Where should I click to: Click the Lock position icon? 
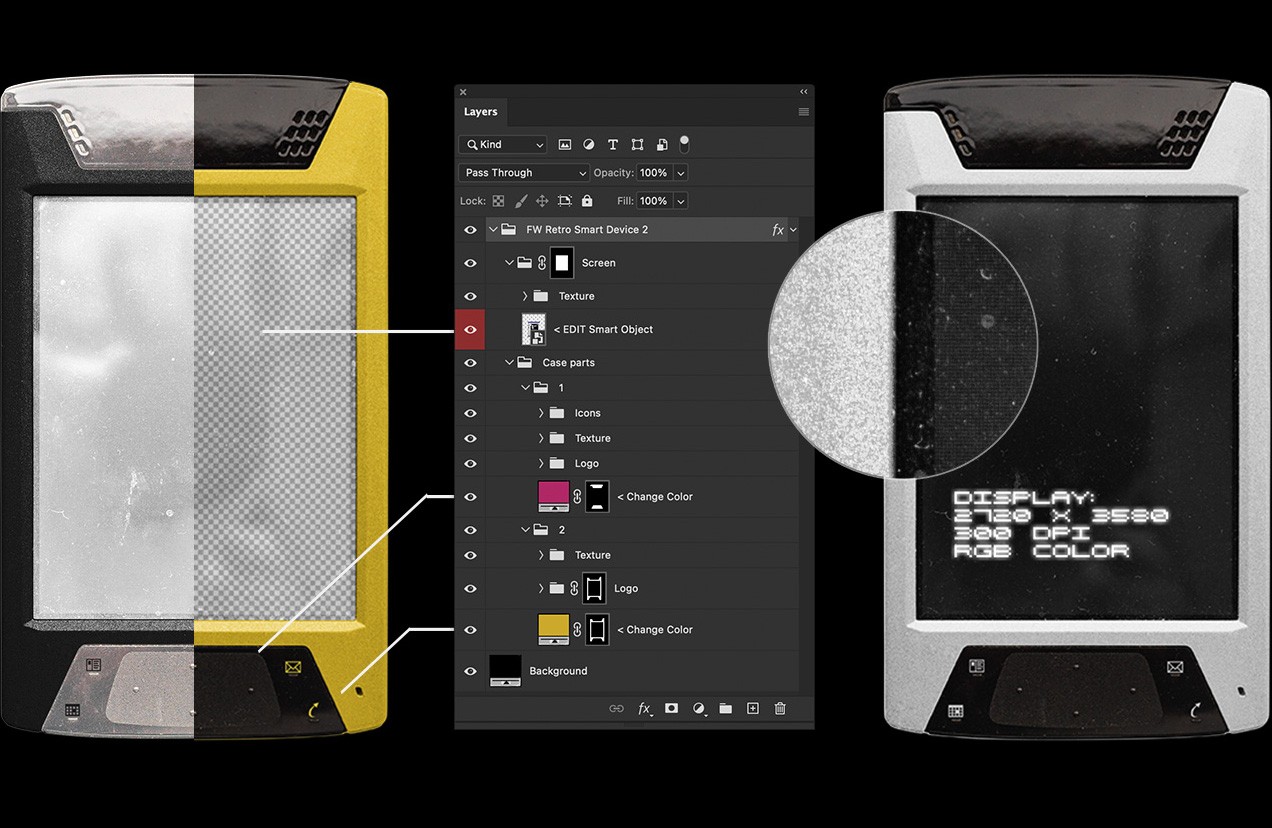click(540, 200)
